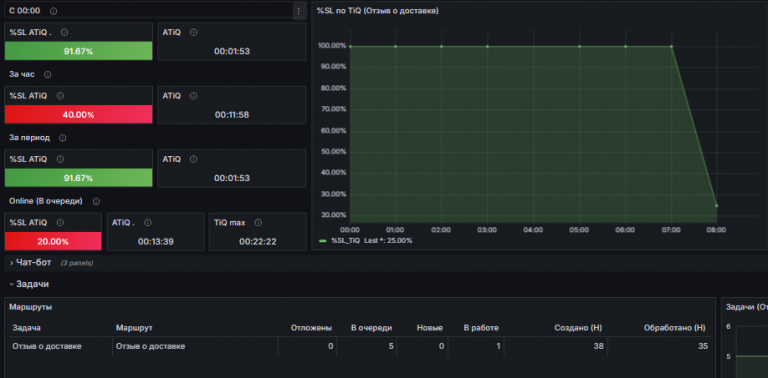Click the '(3 panels)' label next to Чат-бот
Screen dimensions: 768x378
(77, 263)
